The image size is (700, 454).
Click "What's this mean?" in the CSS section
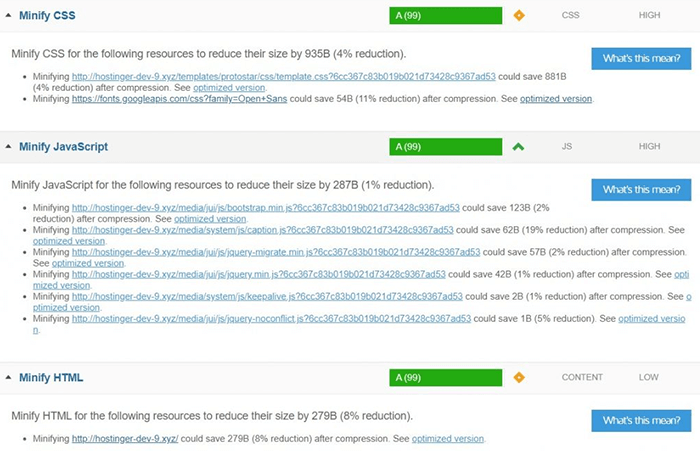click(641, 58)
